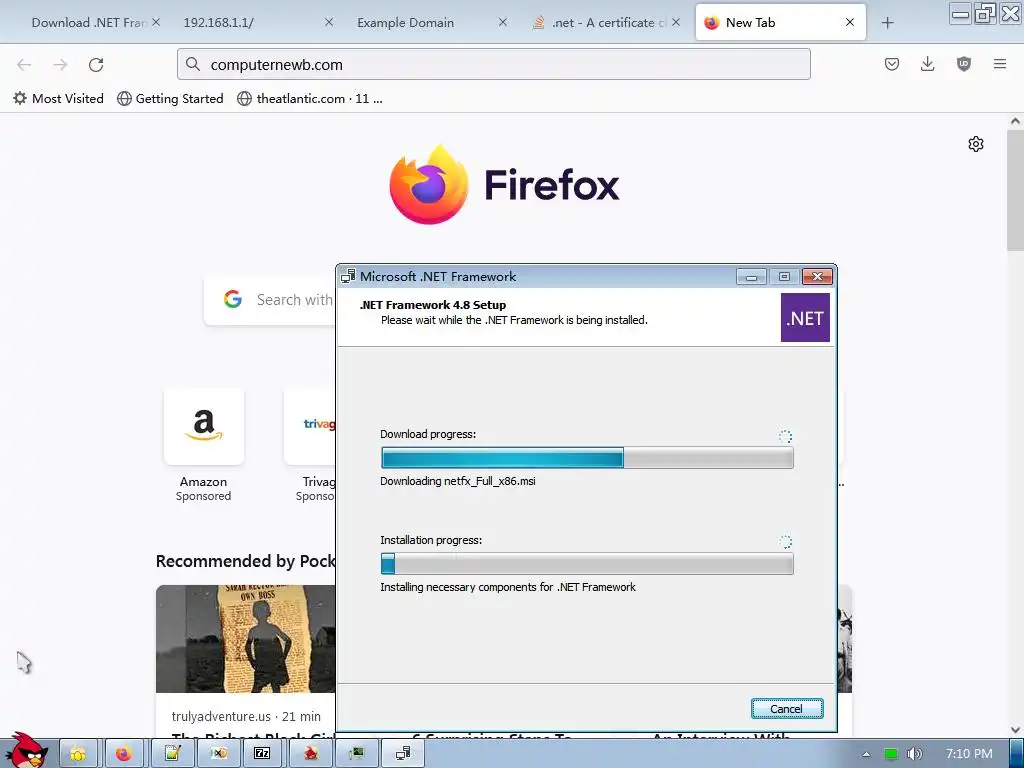Open the trulyadventure.us Pocket story thumbnail
This screenshot has height=768, width=1024.
pyautogui.click(x=246, y=639)
